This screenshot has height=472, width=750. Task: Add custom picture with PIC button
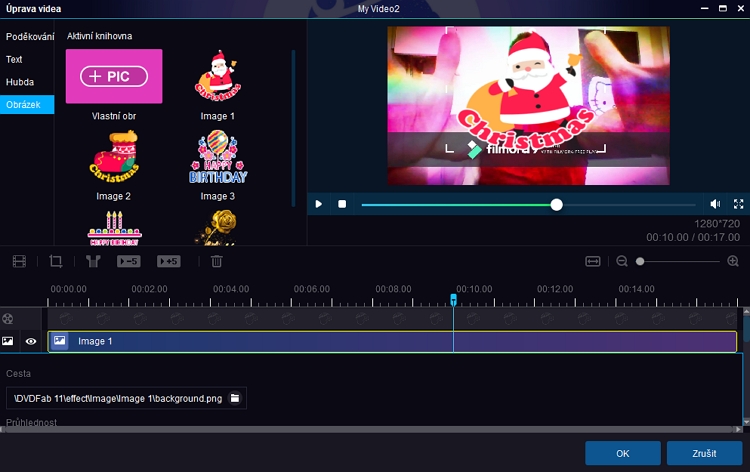tap(114, 77)
